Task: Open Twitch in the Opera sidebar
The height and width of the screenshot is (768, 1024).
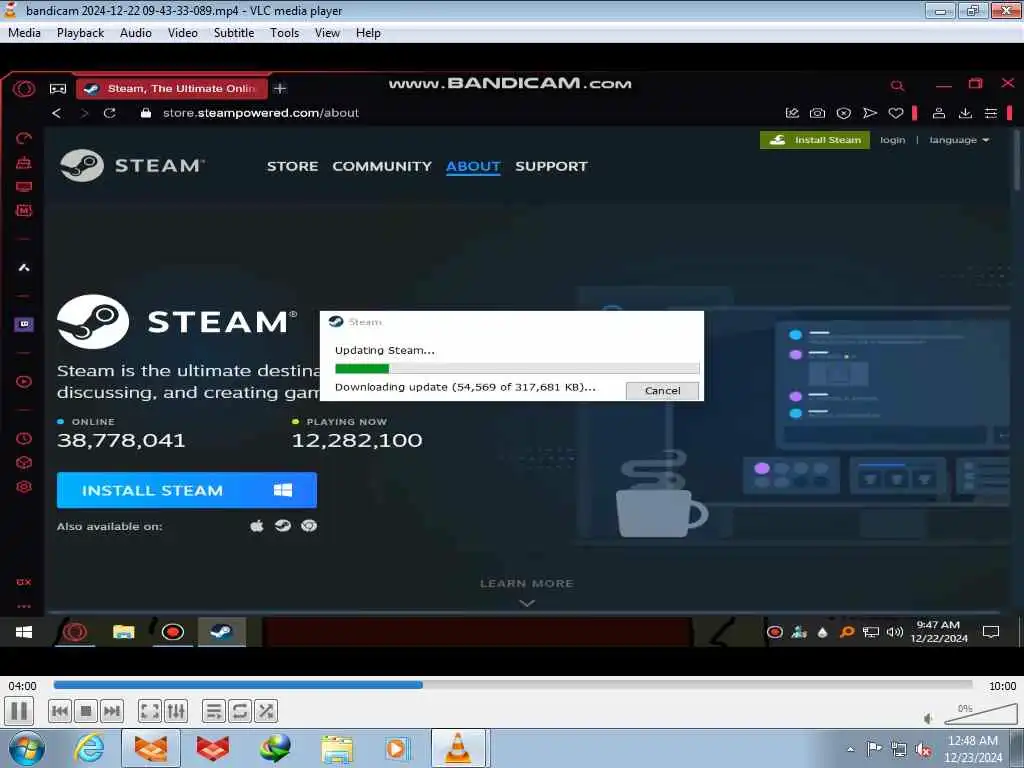Action: tap(24, 324)
